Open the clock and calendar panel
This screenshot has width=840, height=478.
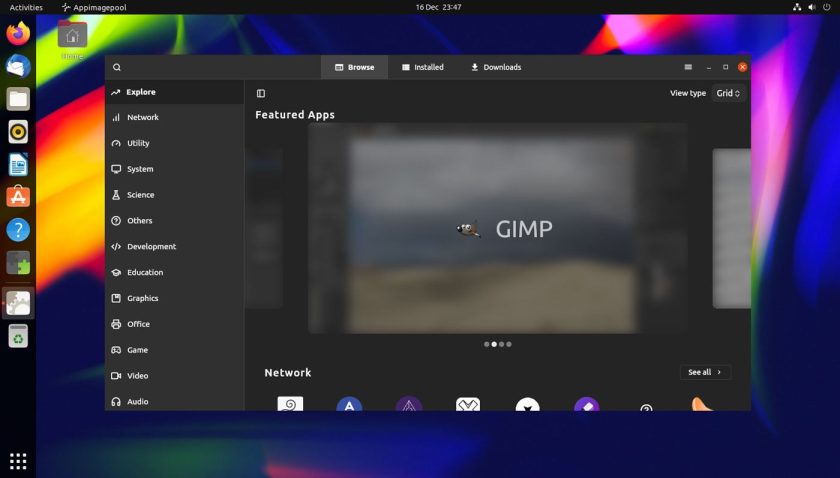pyautogui.click(x=438, y=7)
